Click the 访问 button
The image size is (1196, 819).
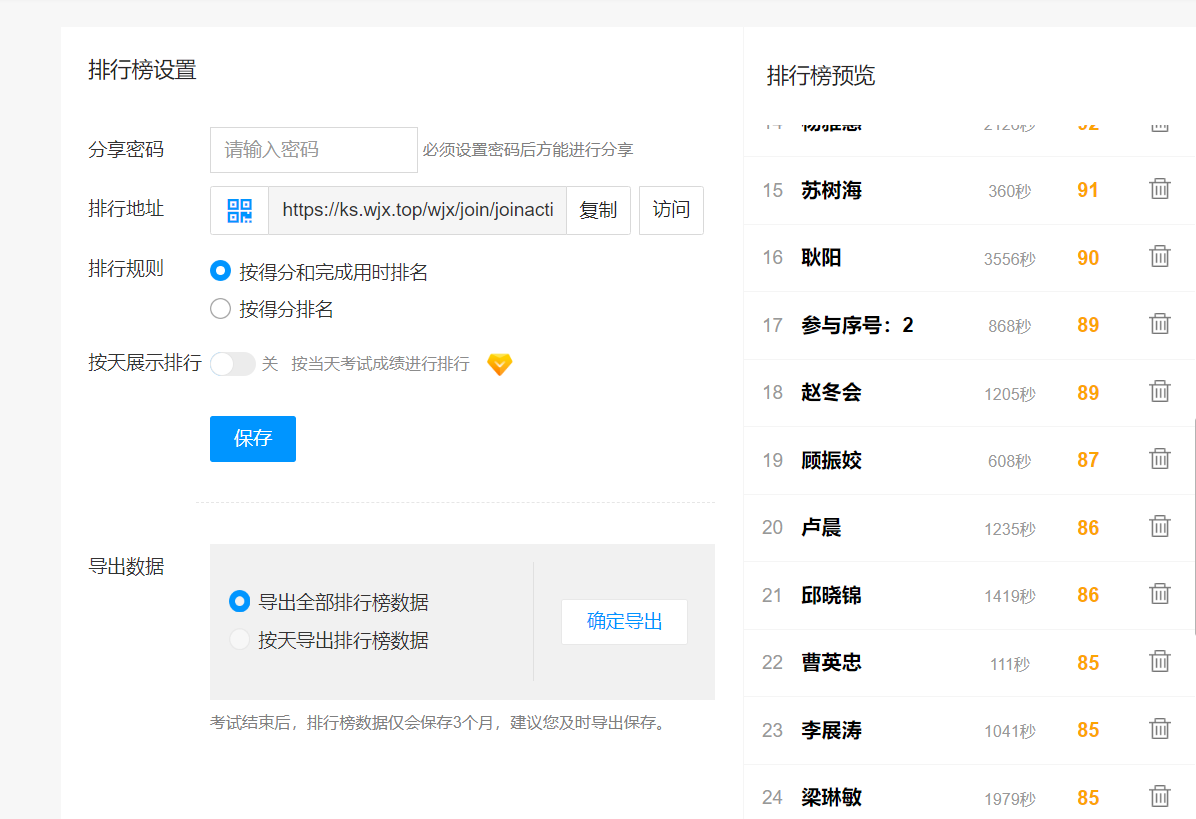[x=671, y=211]
